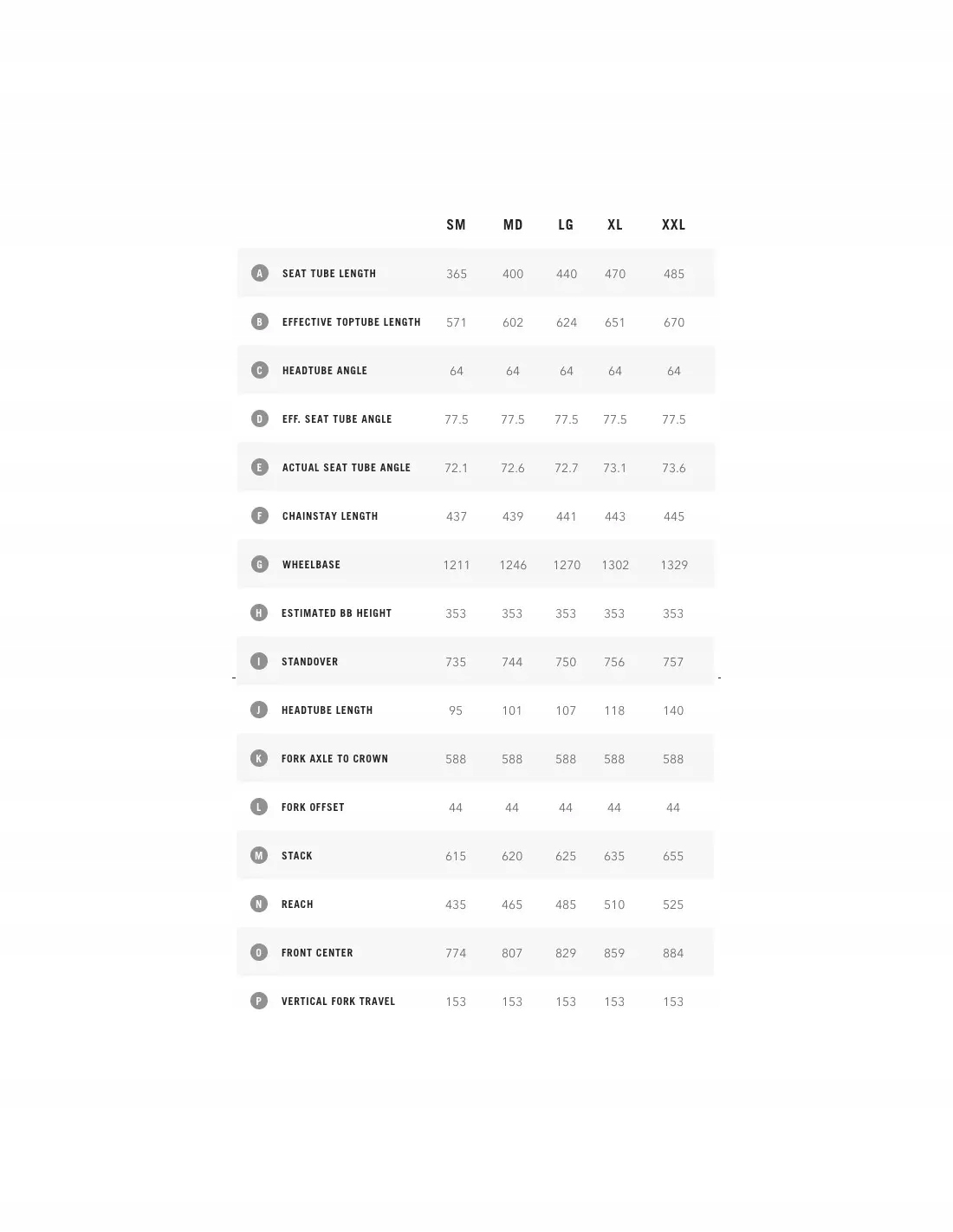Image resolution: width=953 pixels, height=1232 pixels.
Task: Click the Wheelbase value 1270 for LG
Action: point(567,565)
